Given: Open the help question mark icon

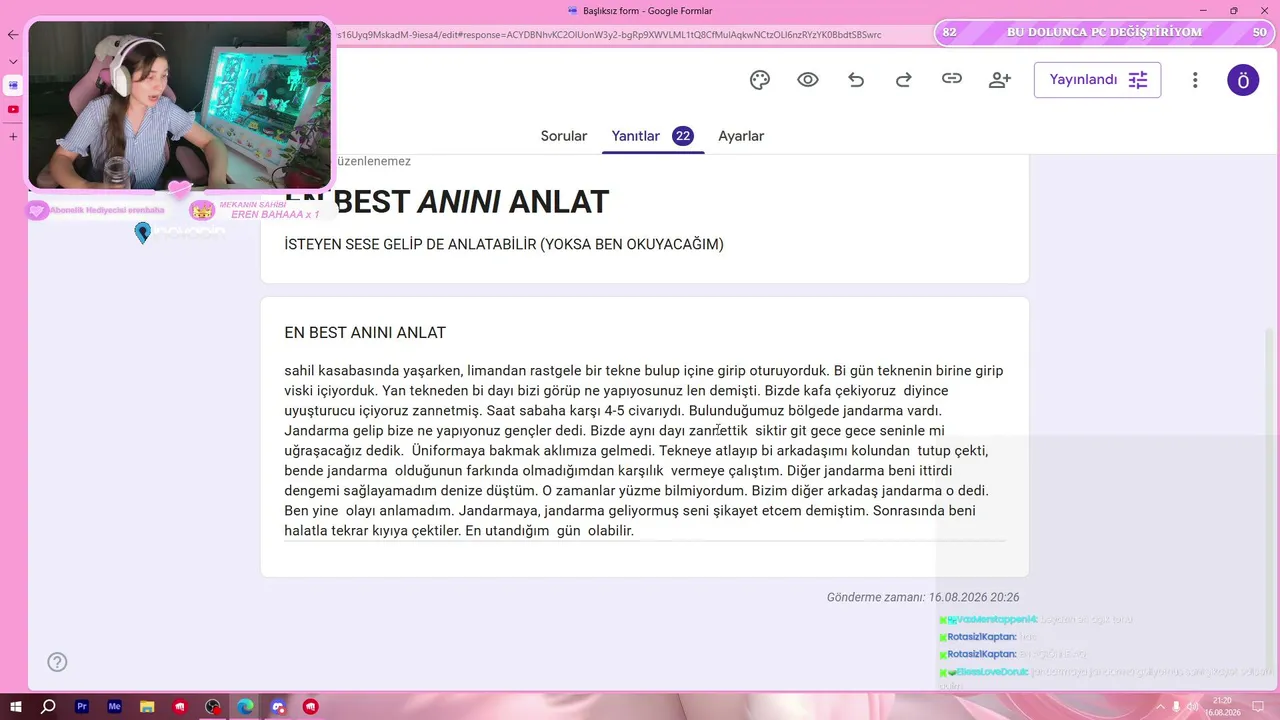Looking at the screenshot, I should 57,662.
